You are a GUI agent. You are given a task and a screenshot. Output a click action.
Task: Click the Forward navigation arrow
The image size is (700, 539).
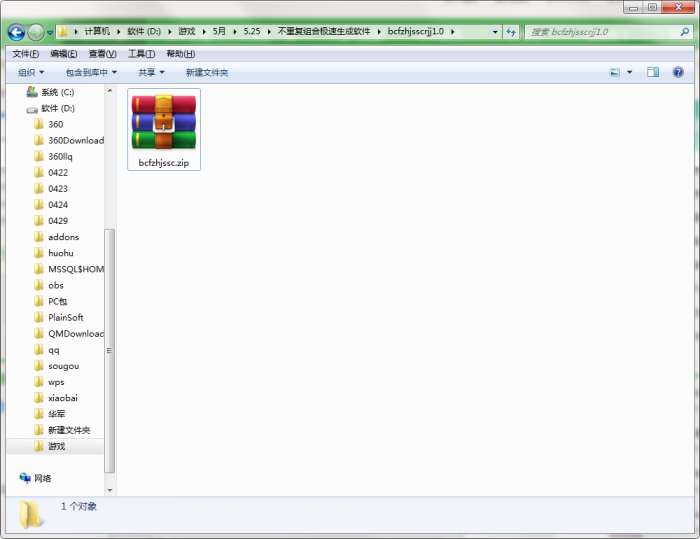pyautogui.click(x=36, y=32)
